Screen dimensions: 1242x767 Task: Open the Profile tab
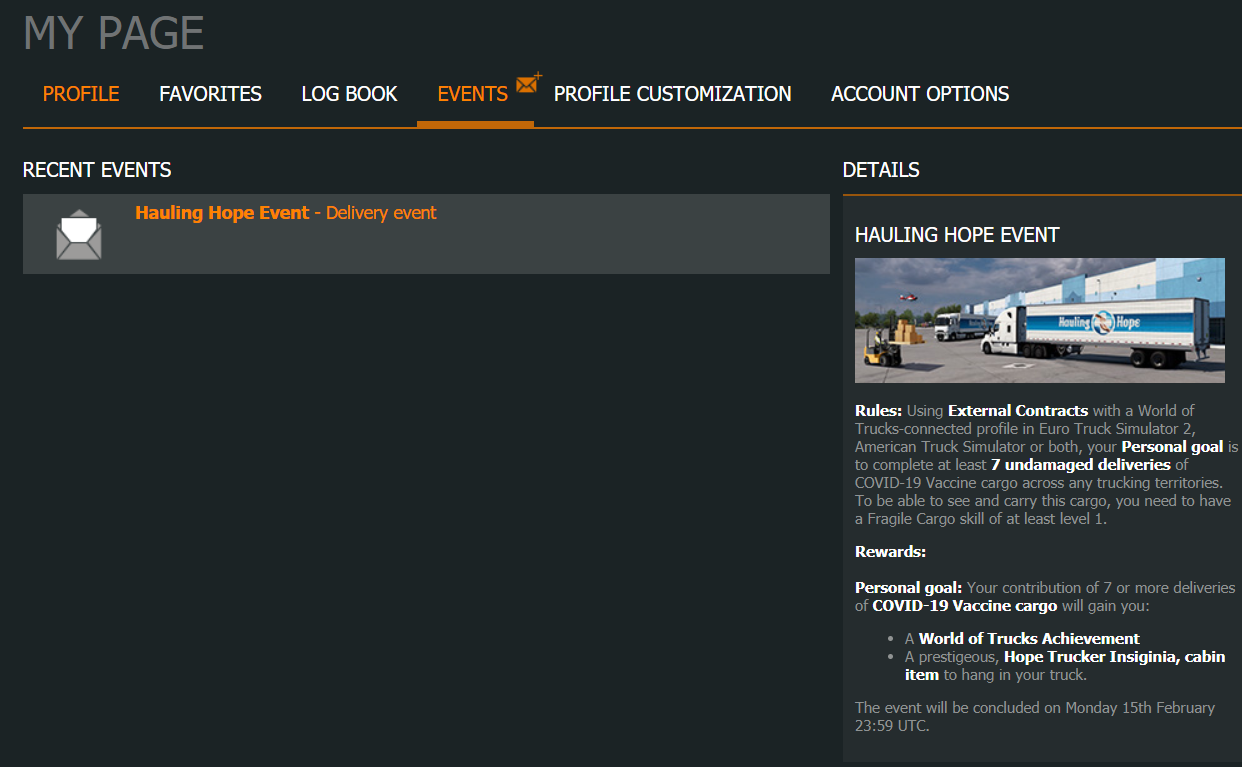81,94
